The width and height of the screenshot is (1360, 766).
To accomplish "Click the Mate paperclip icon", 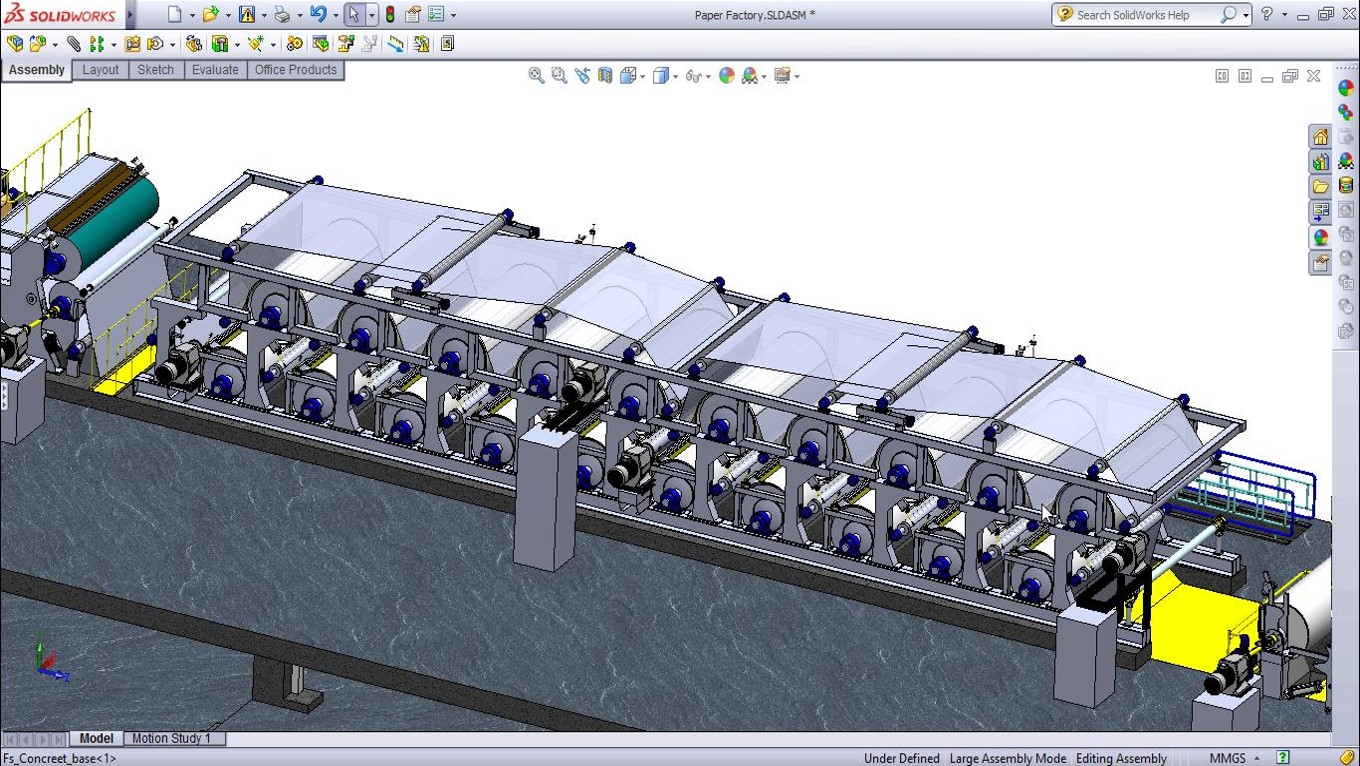I will tap(73, 44).
